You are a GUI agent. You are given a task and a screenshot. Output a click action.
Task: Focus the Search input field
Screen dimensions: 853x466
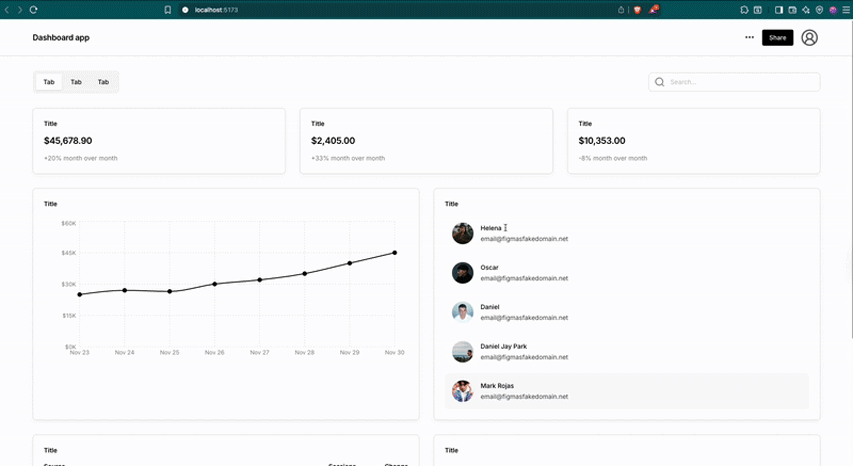coord(740,82)
